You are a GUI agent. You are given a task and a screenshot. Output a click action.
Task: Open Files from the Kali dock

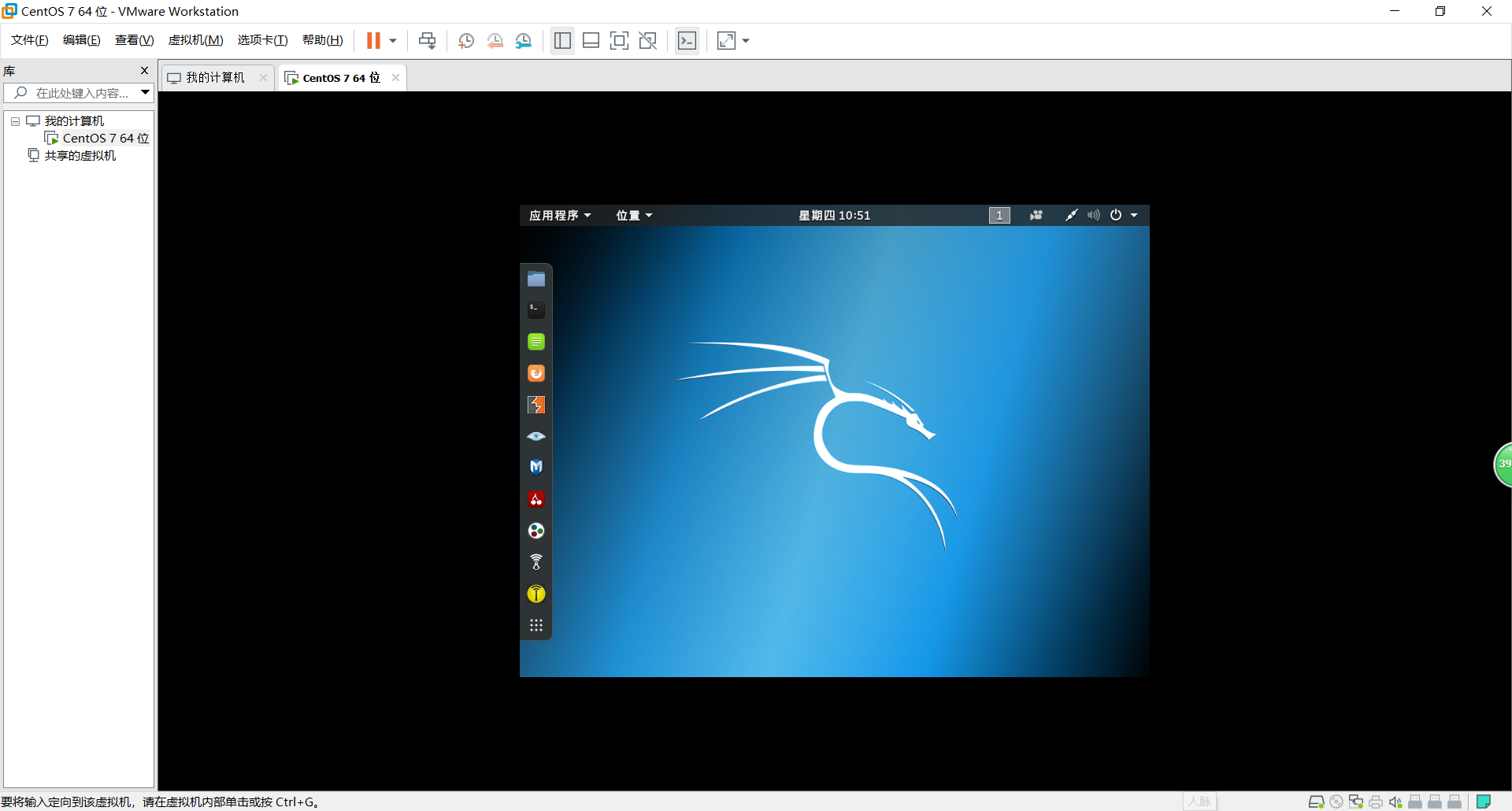tap(536, 279)
